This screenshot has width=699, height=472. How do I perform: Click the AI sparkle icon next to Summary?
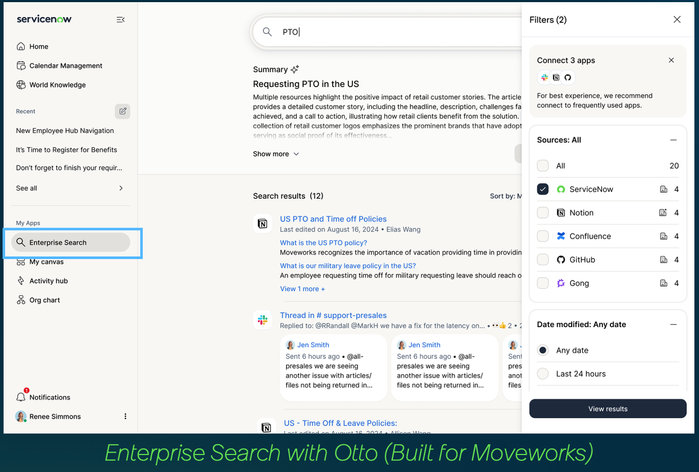click(295, 69)
